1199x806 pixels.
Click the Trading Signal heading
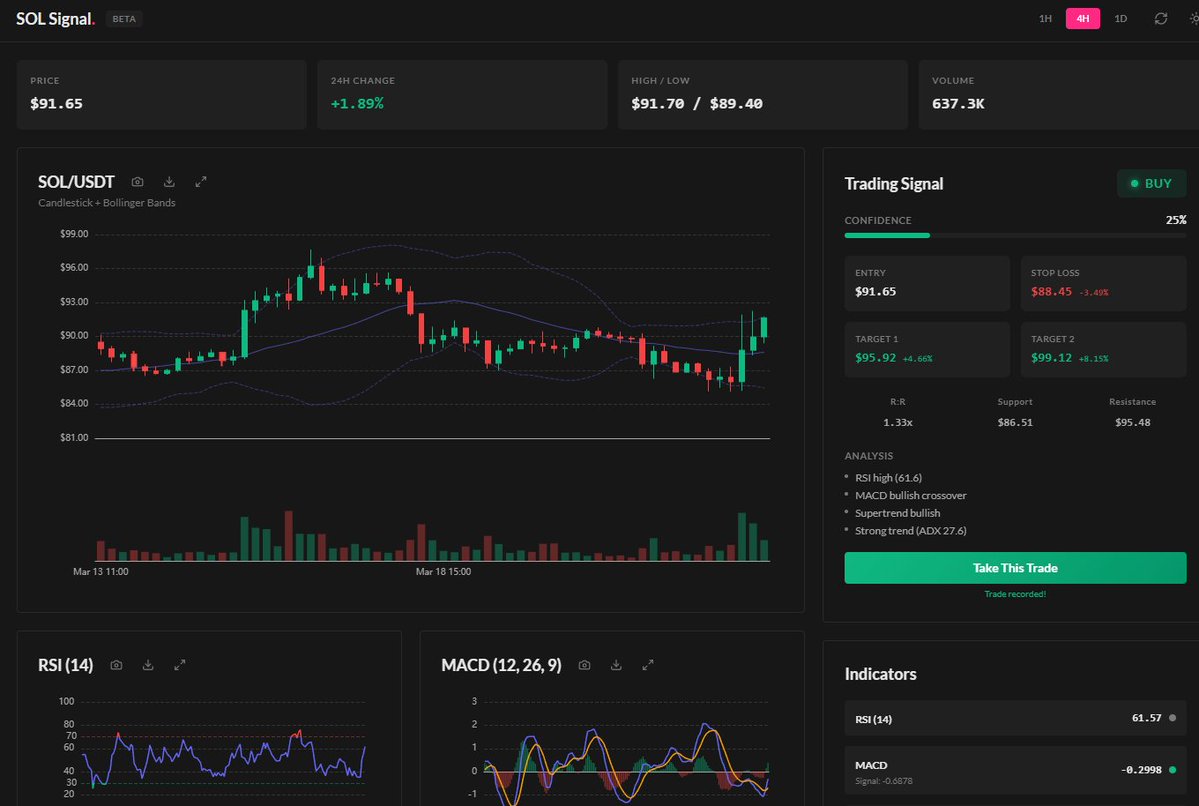[x=894, y=184]
